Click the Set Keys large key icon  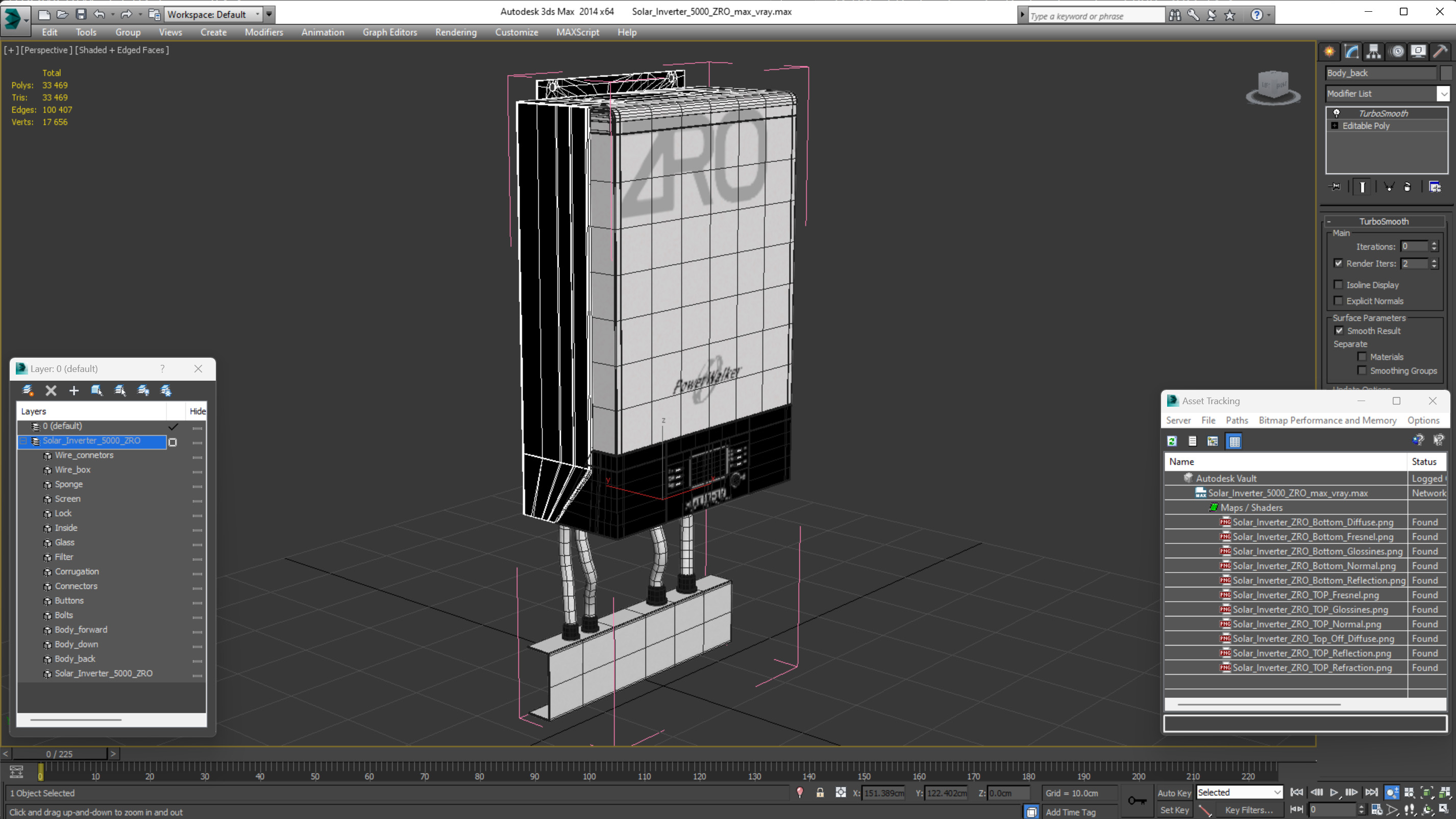coord(1137,801)
